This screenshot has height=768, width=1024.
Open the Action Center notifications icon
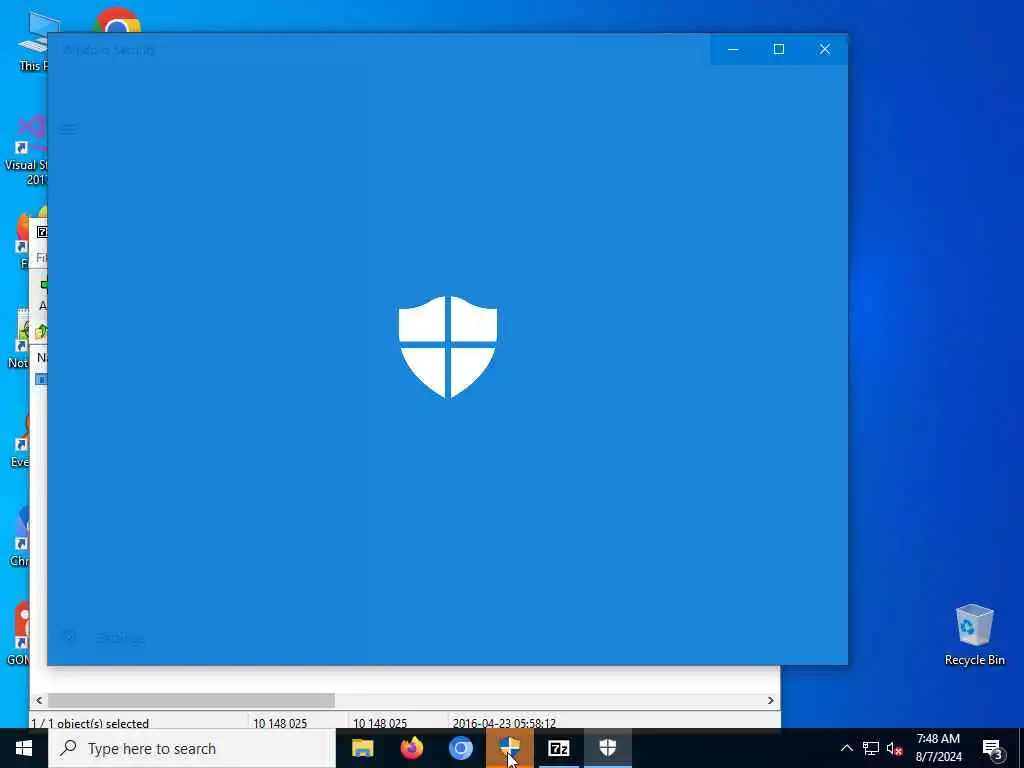[993, 748]
